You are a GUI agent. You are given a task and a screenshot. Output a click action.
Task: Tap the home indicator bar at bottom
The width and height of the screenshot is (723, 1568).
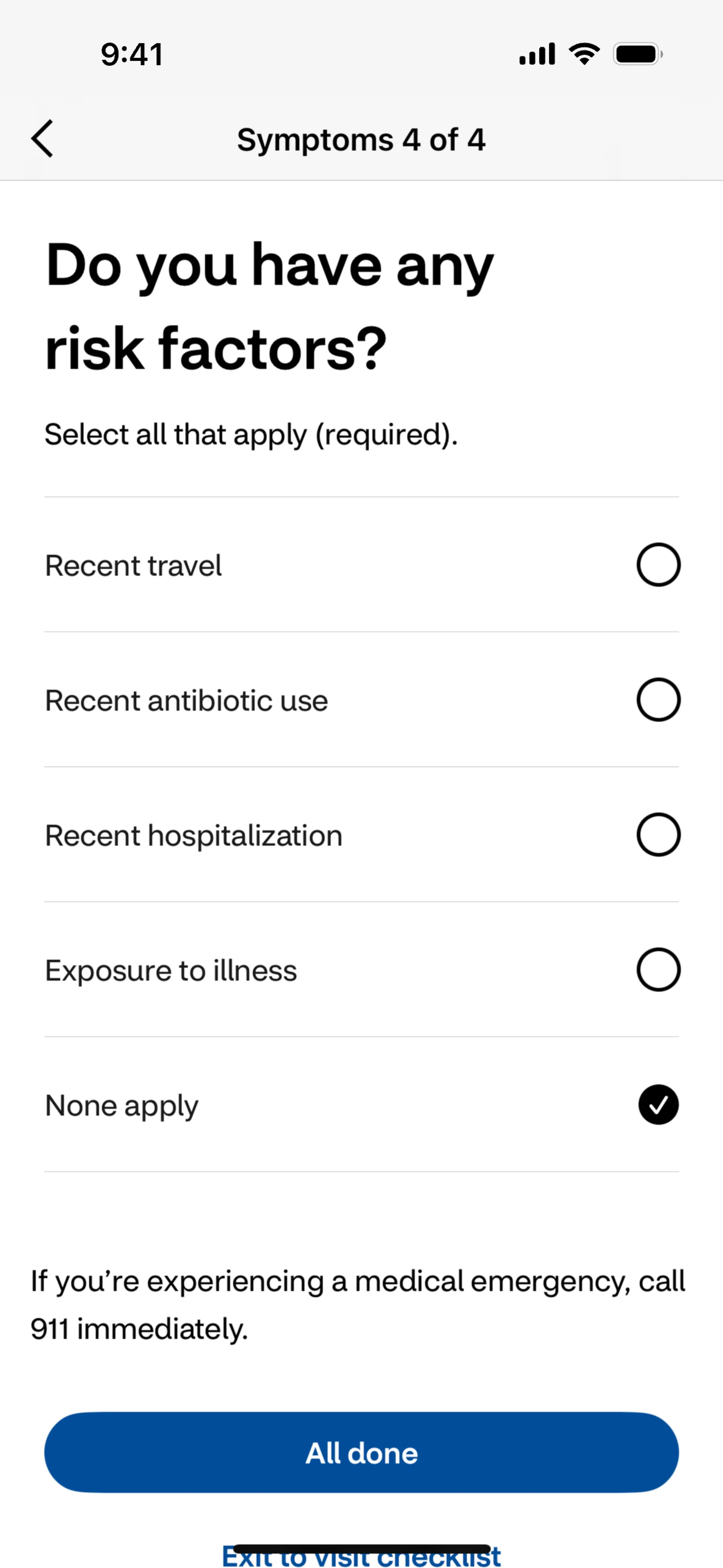click(361, 1548)
